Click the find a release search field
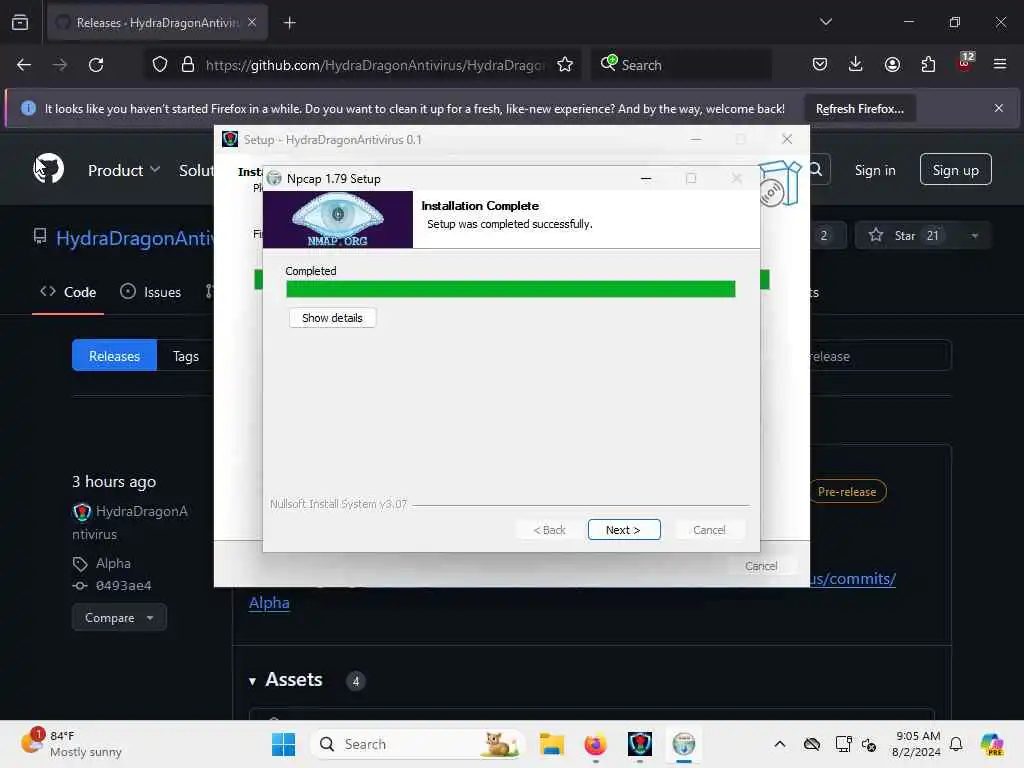The image size is (1024, 768). 880,356
